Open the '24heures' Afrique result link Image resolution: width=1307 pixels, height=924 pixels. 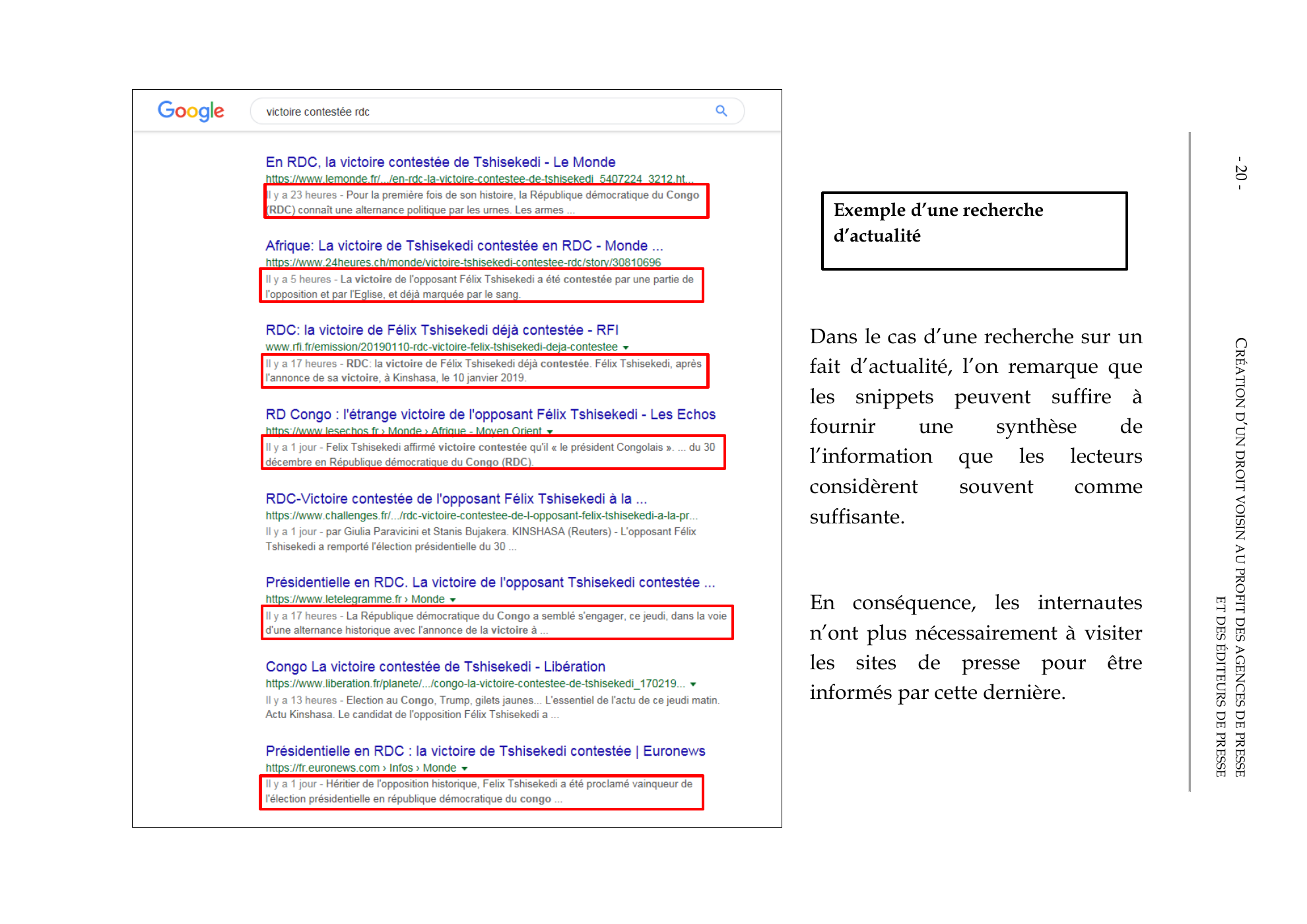point(464,246)
